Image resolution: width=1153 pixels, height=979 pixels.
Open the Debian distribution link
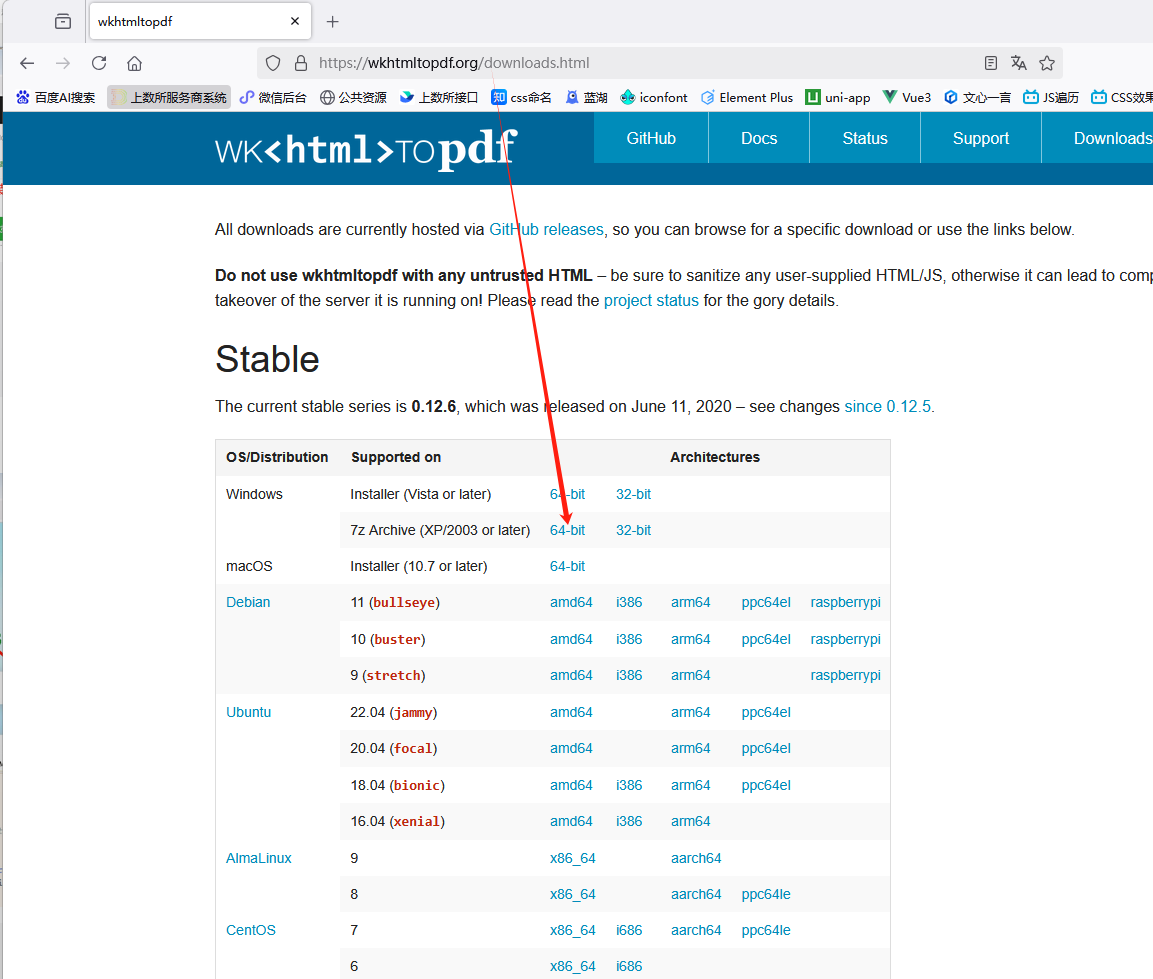click(248, 602)
